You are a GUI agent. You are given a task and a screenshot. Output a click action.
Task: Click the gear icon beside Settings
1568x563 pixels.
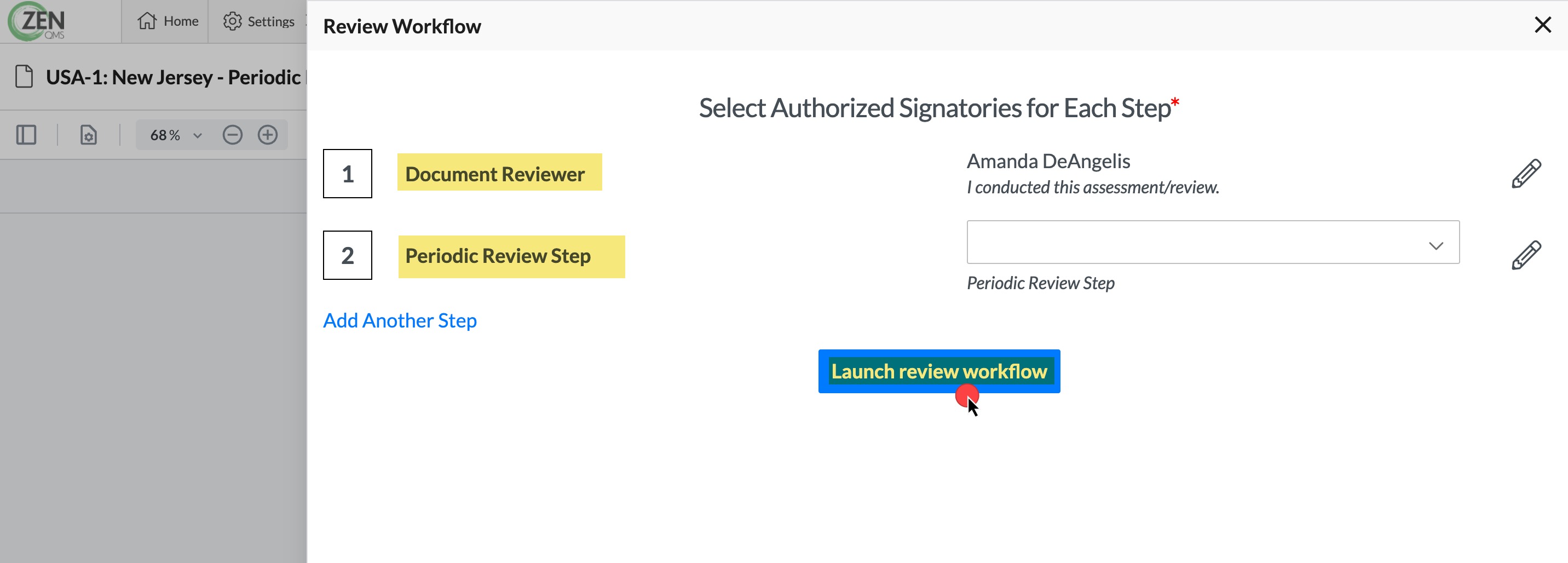[x=232, y=21]
